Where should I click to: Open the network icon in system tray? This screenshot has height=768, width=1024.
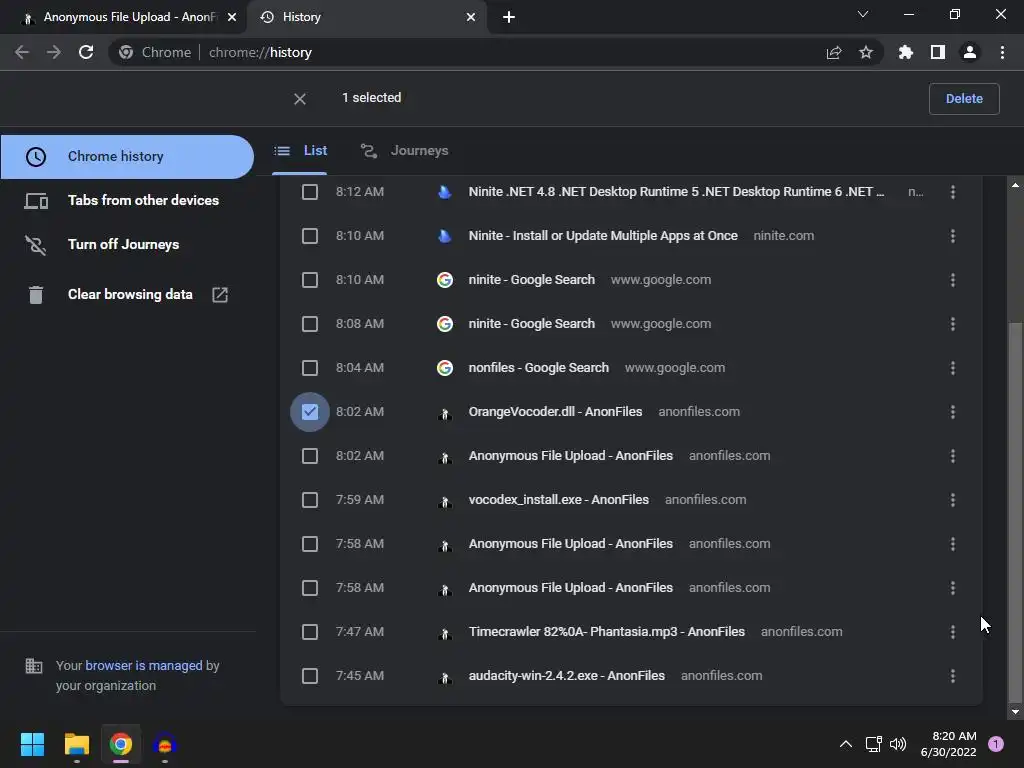(873, 744)
